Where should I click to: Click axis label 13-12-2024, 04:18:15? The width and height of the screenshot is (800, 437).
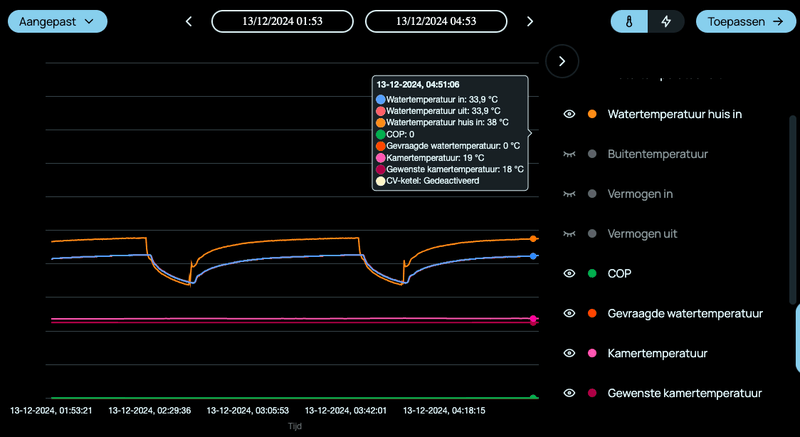pos(444,410)
